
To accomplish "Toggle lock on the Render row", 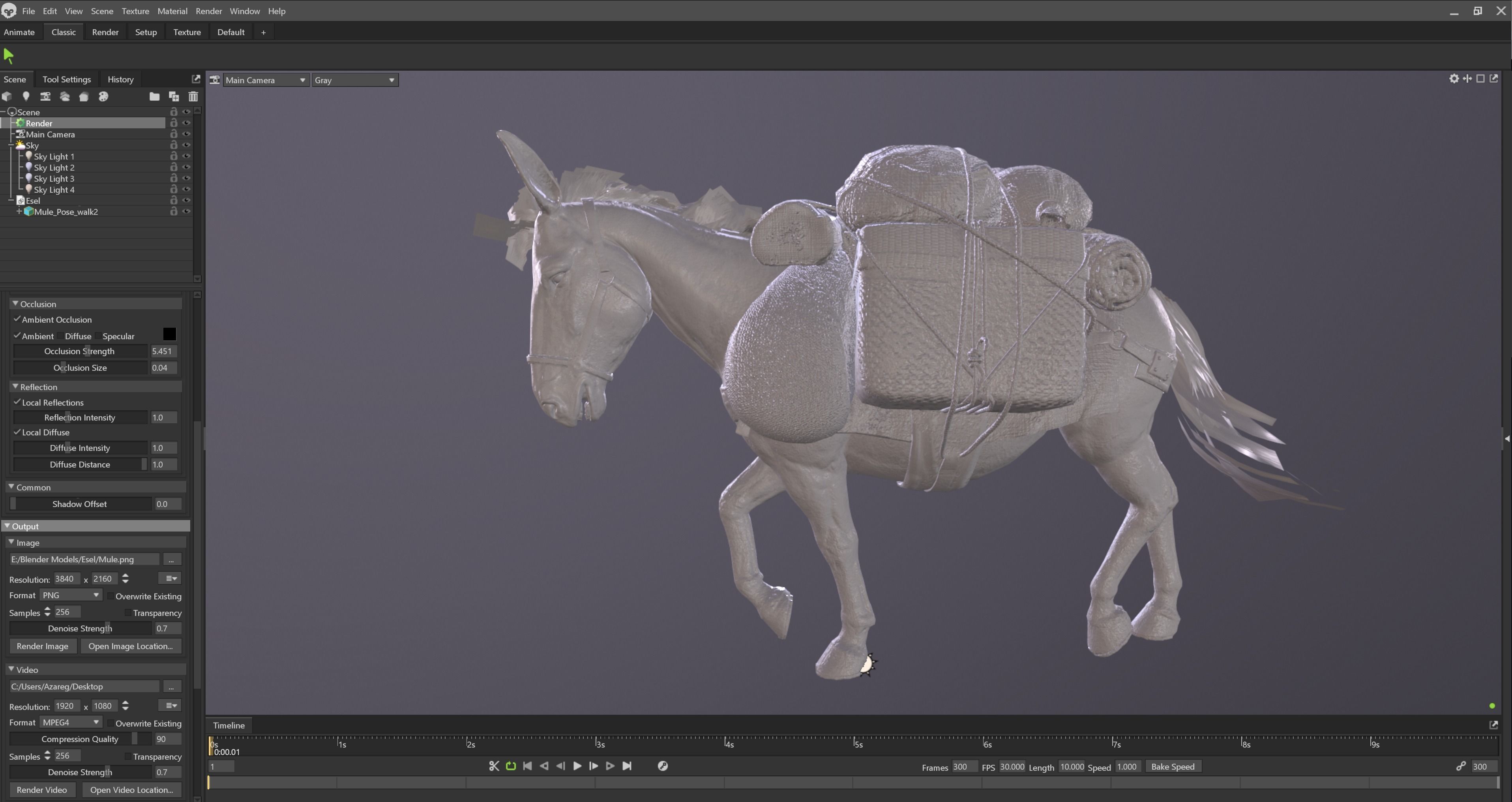I will click(x=174, y=123).
